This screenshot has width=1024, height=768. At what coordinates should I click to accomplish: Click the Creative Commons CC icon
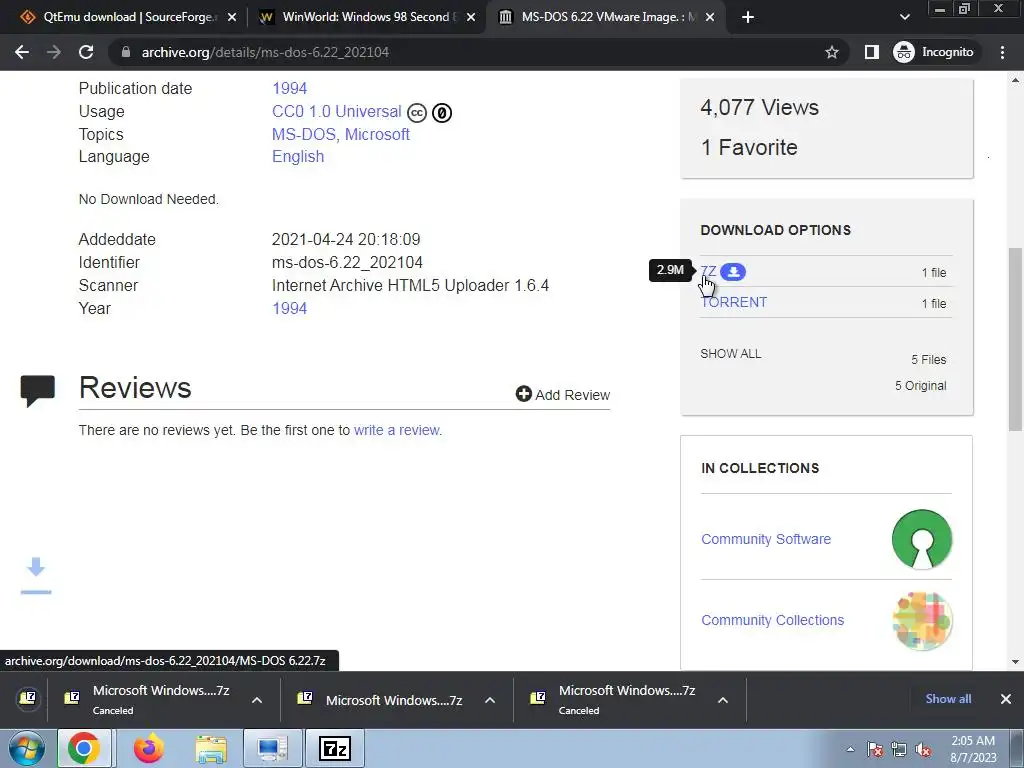click(x=417, y=113)
